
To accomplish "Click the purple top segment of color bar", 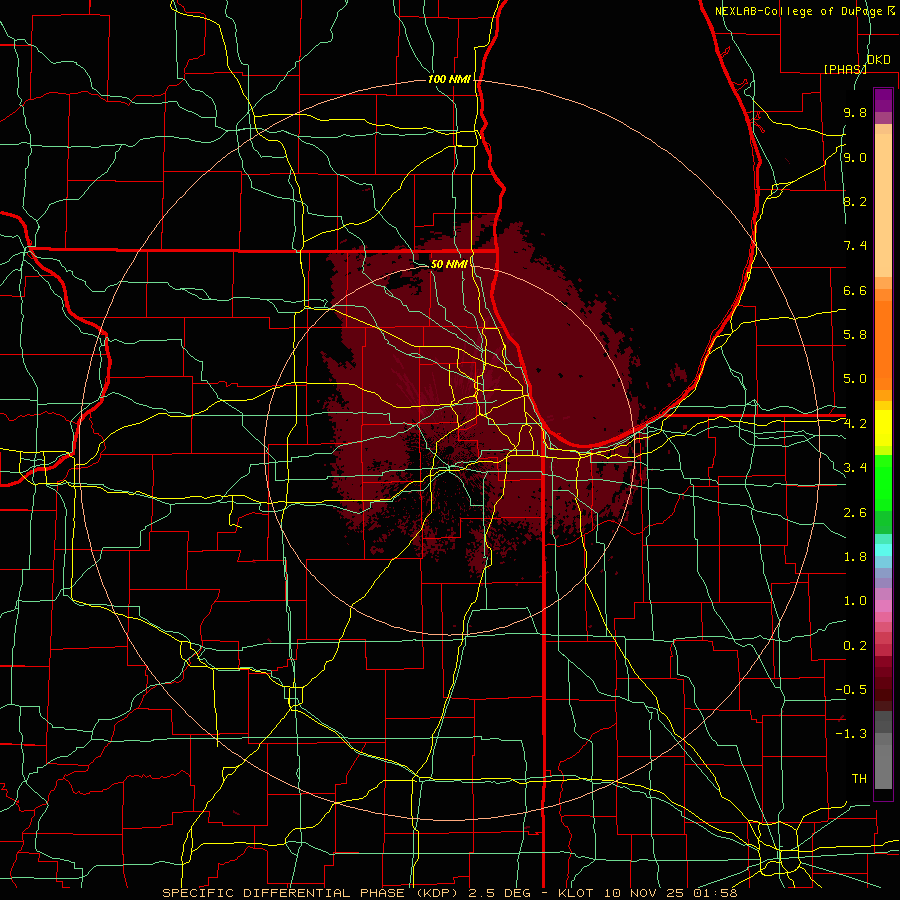I will click(x=883, y=100).
